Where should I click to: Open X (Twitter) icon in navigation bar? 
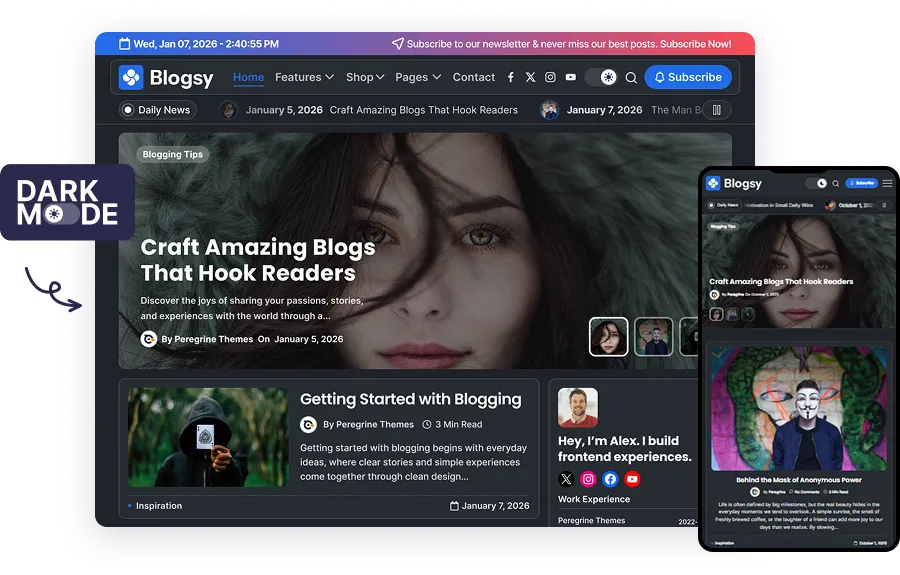(530, 77)
